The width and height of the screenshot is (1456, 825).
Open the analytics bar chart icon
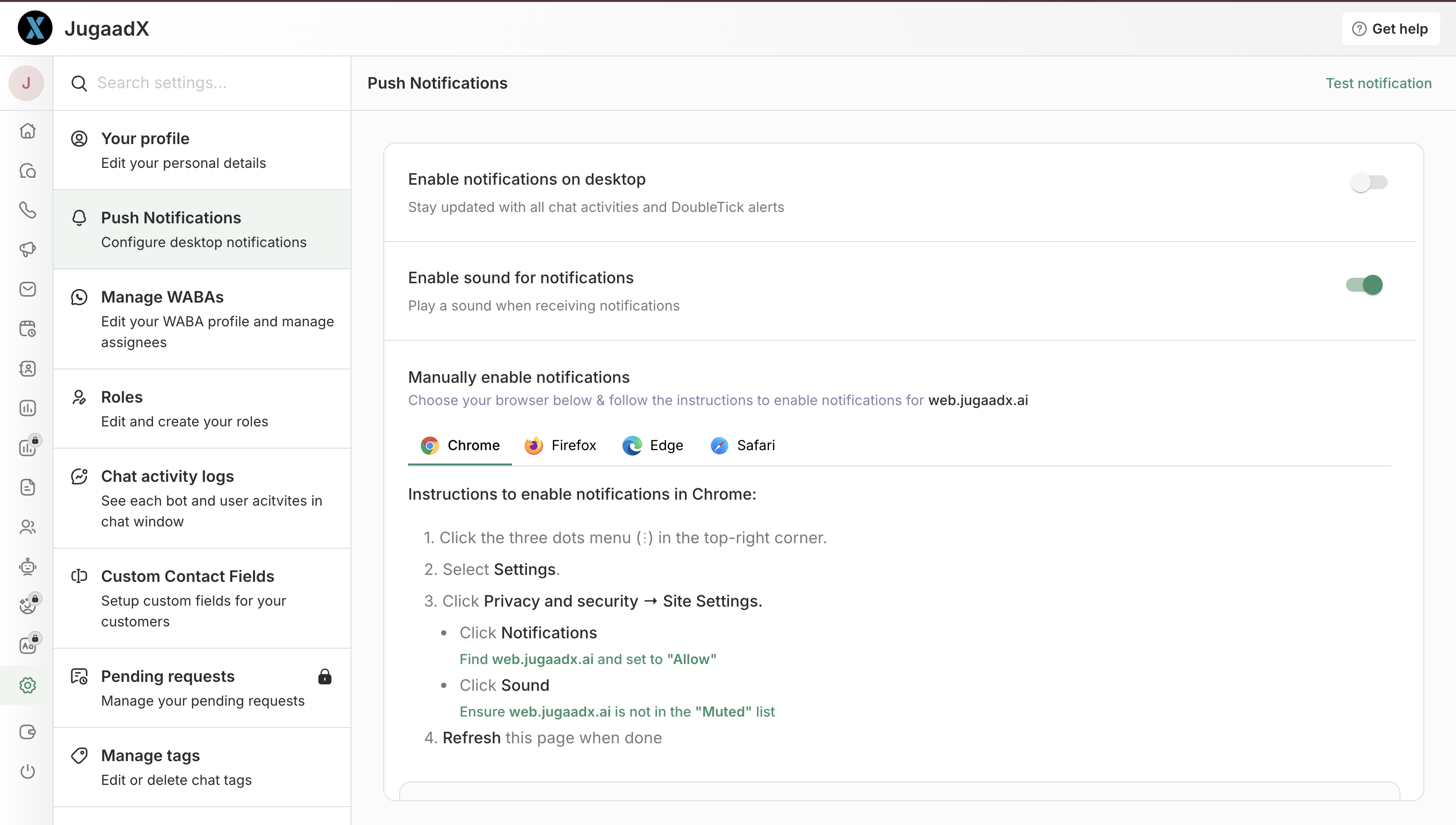[27, 408]
